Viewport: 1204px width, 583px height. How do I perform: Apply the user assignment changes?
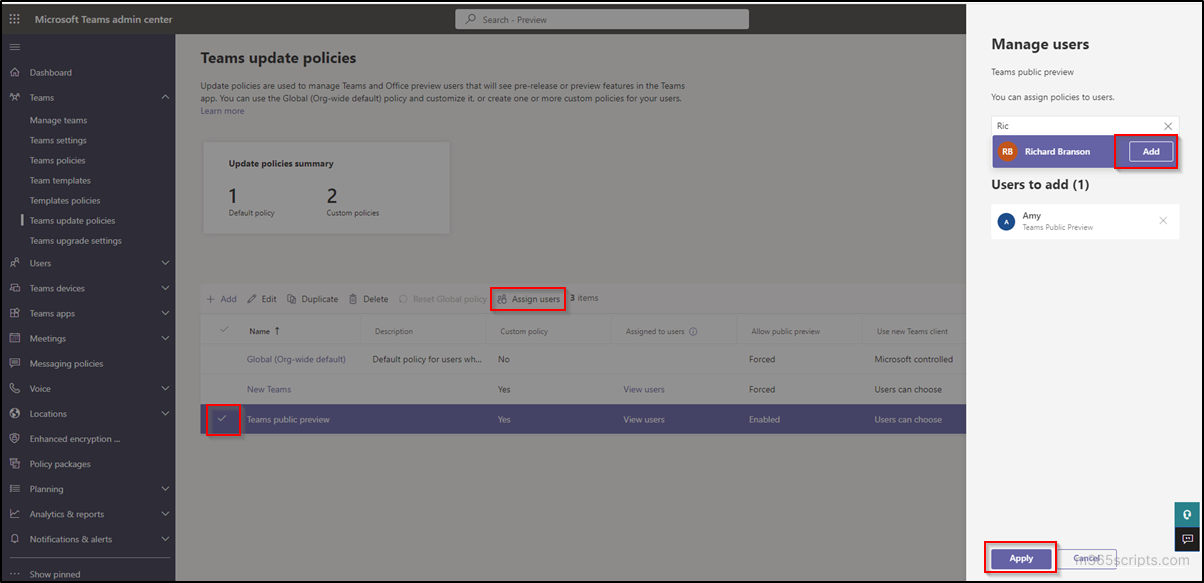(x=1019, y=558)
